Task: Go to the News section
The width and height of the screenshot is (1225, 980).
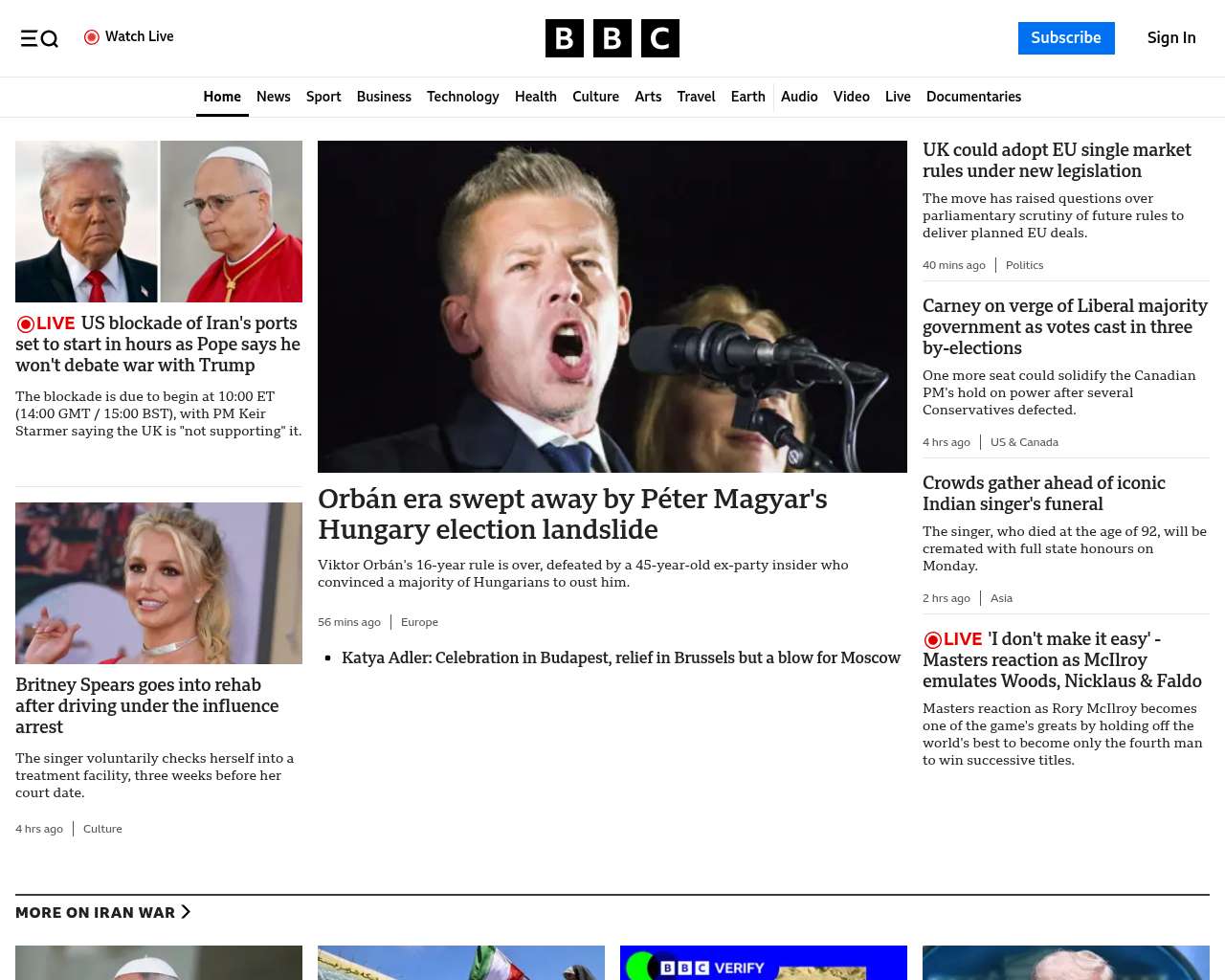Action: coord(273,97)
